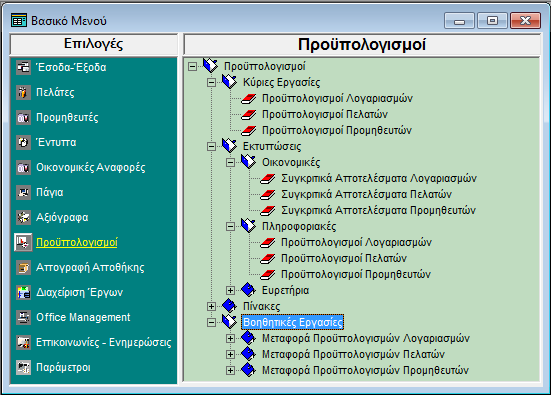Click the red book icon of Συγκριτικά Αποτελέσματα Πελατών
The height and width of the screenshot is (395, 551).
(268, 194)
